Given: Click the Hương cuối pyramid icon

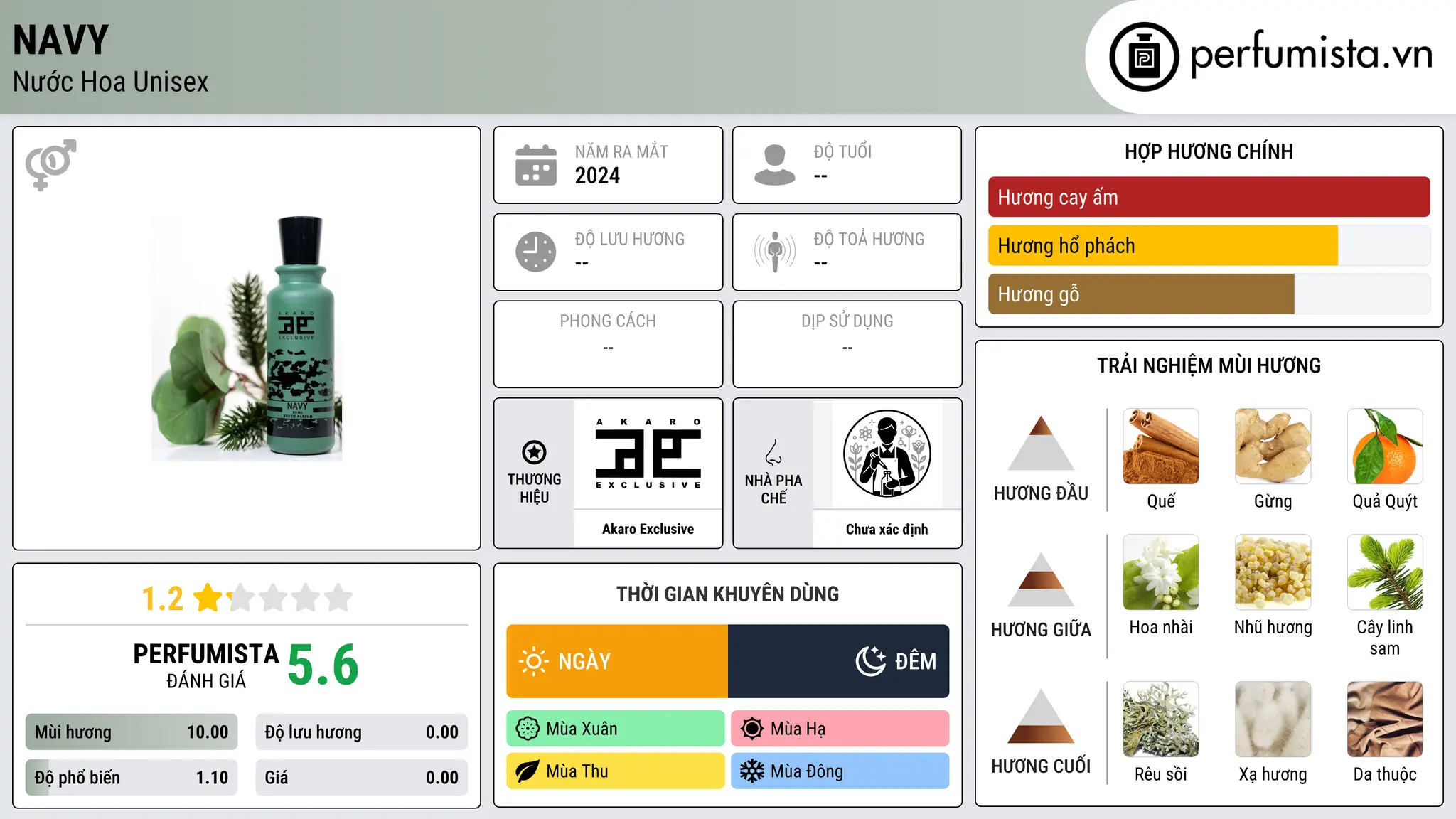Looking at the screenshot, I should pos(1041,716).
